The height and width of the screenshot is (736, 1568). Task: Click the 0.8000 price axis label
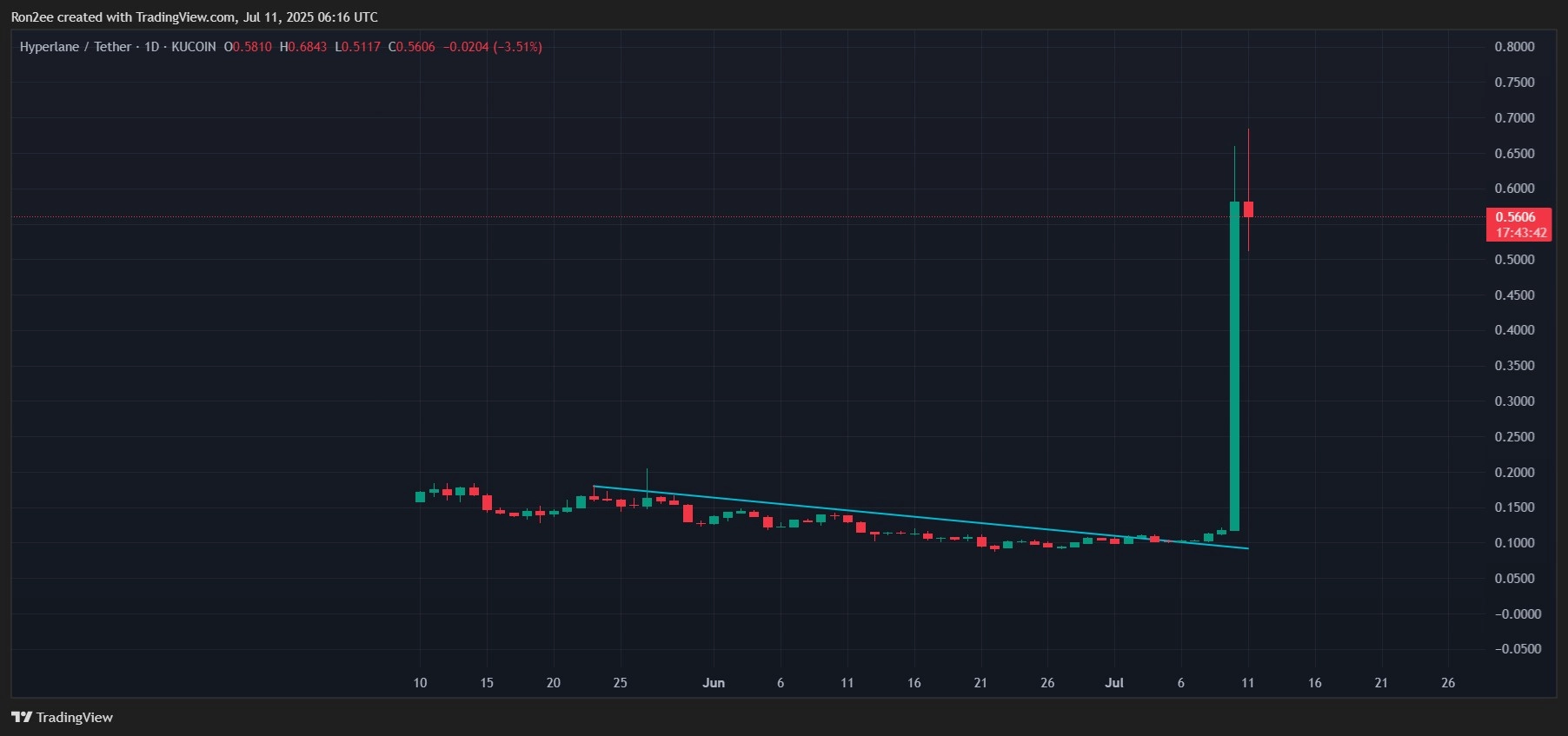pos(1514,47)
